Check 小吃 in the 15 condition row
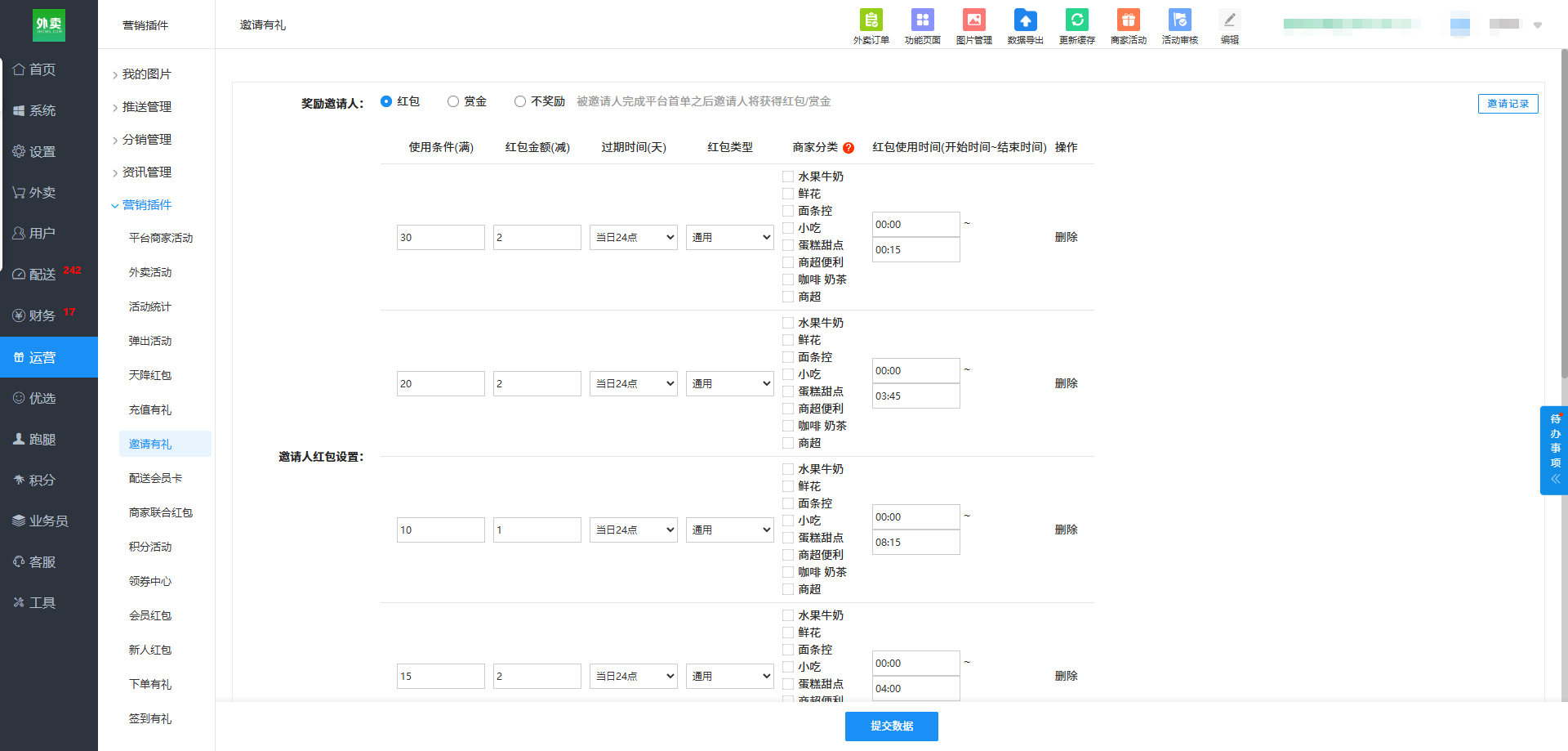This screenshot has width=1568, height=751. 788,667
